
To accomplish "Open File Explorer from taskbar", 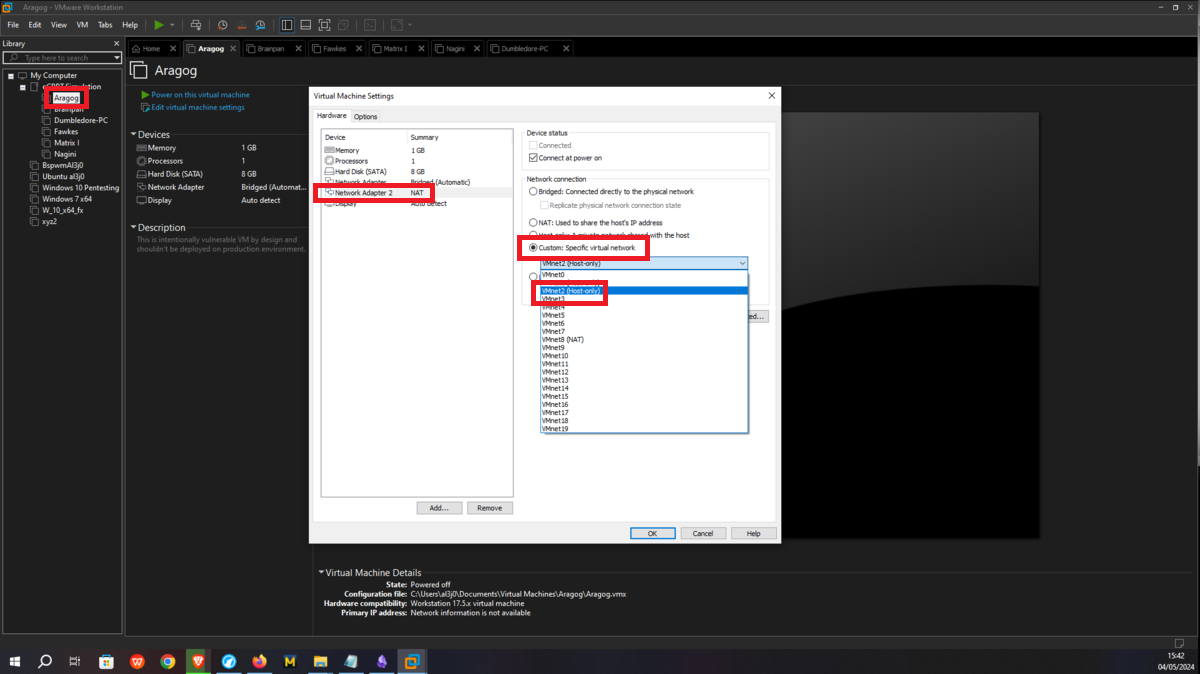I will click(x=321, y=661).
